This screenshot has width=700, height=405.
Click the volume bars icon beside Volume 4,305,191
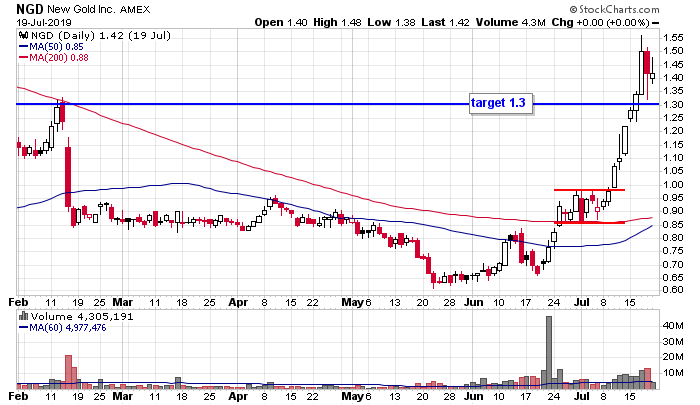(23, 317)
